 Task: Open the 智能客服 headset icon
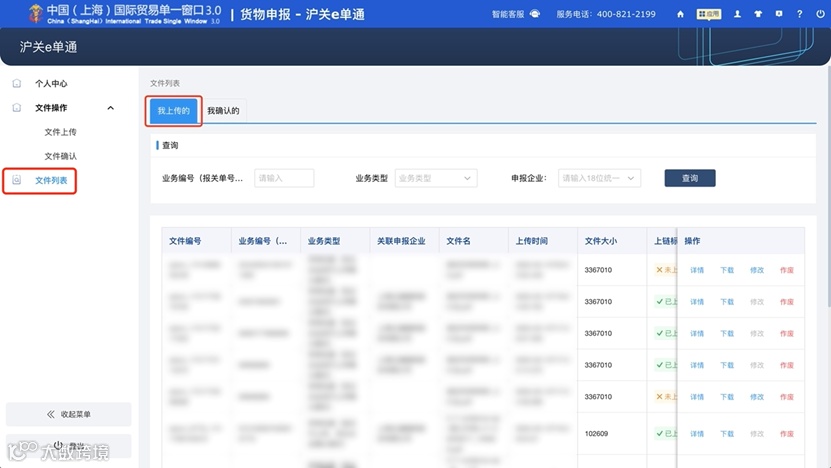click(535, 14)
